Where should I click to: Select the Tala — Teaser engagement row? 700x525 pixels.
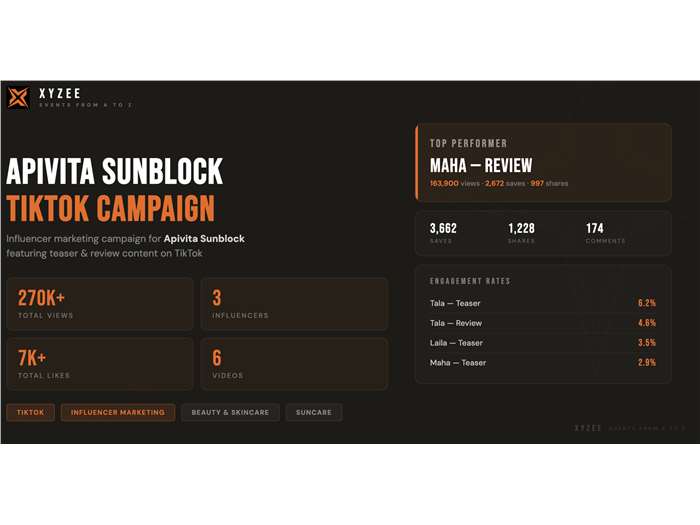point(543,303)
